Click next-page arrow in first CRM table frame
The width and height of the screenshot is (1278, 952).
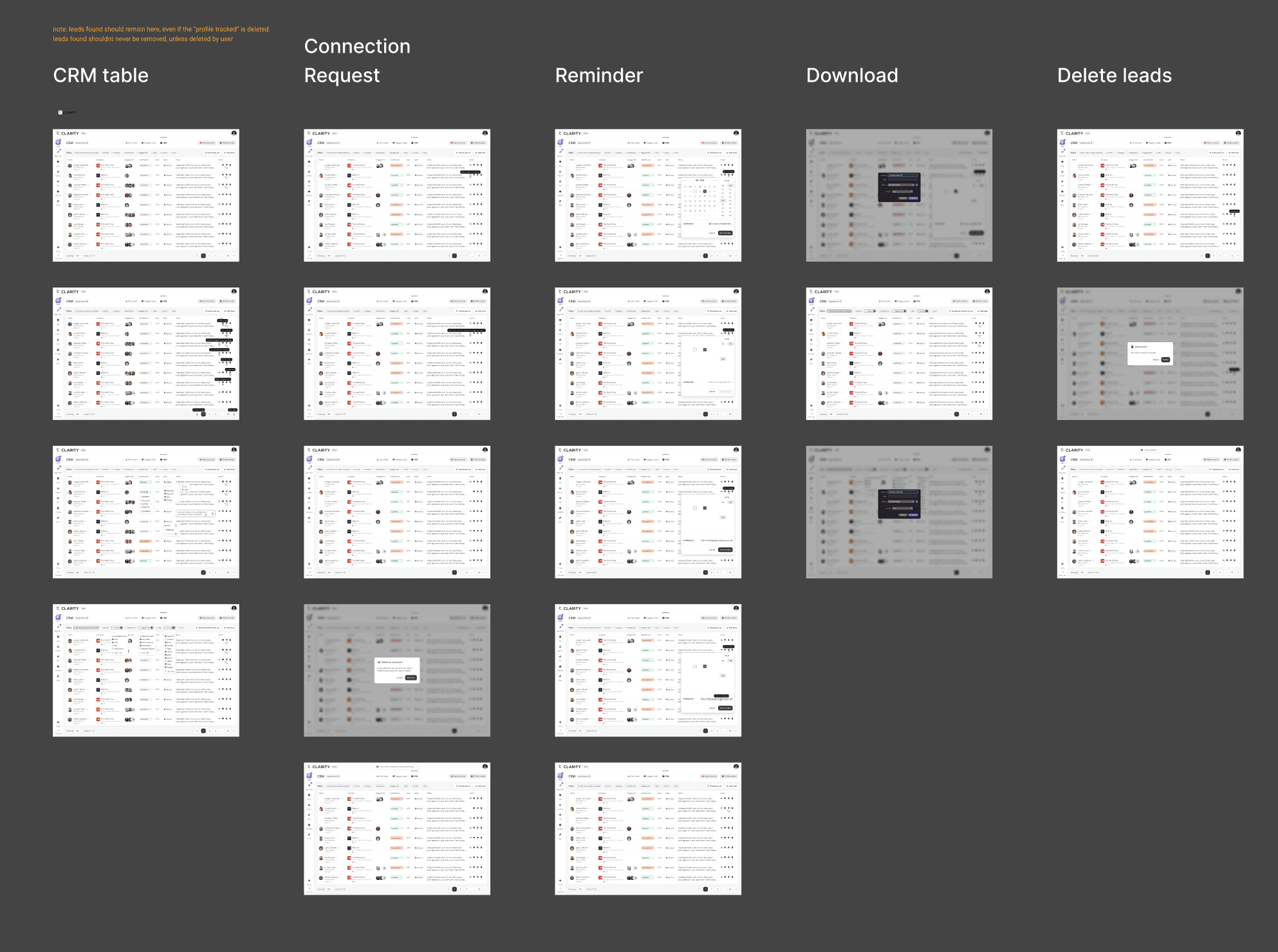(x=234, y=255)
